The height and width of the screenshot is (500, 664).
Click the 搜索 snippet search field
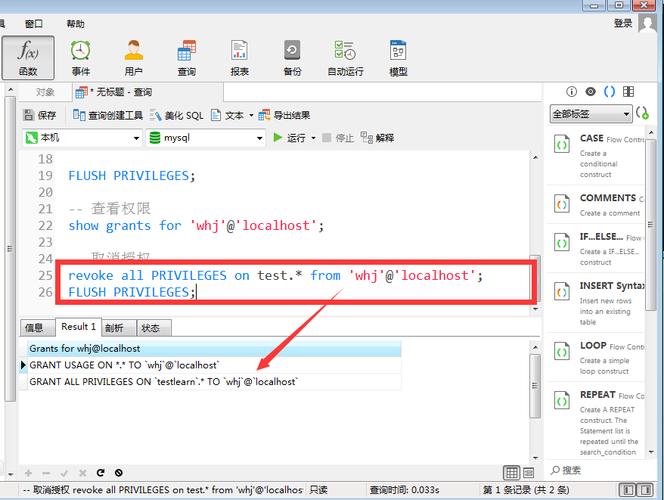601,470
